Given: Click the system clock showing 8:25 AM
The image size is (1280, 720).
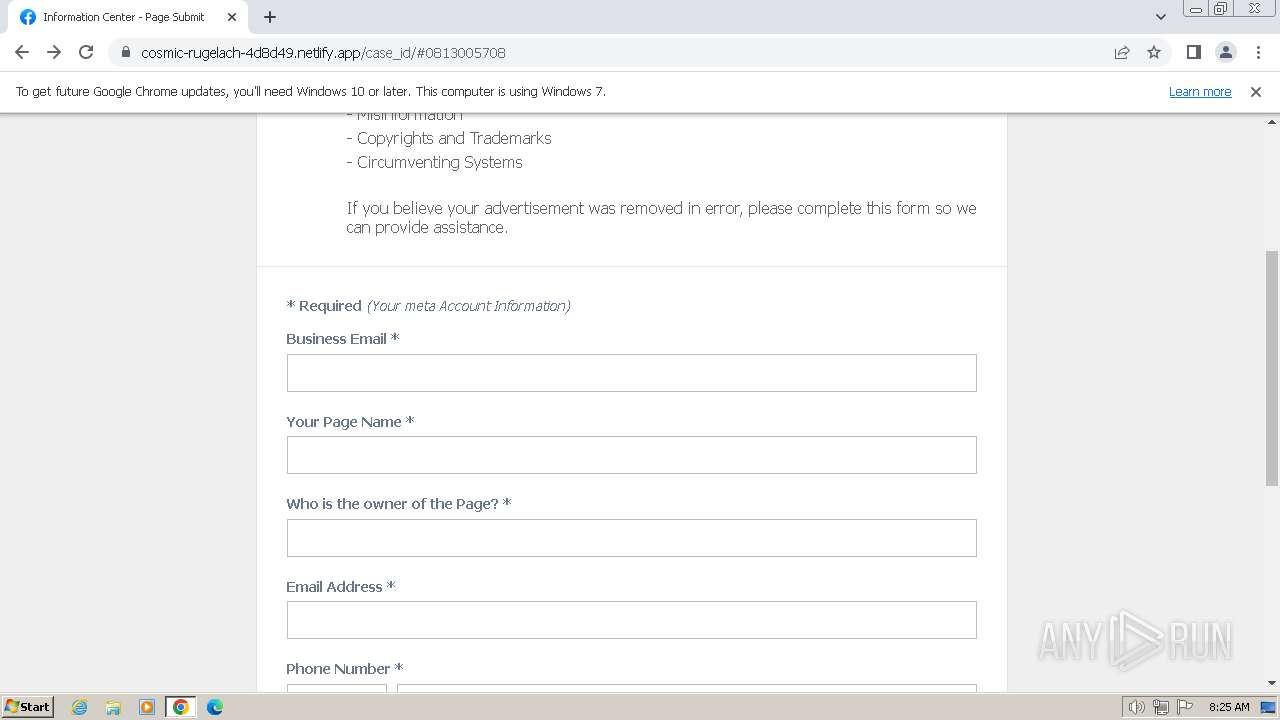Looking at the screenshot, I should click(x=1229, y=707).
